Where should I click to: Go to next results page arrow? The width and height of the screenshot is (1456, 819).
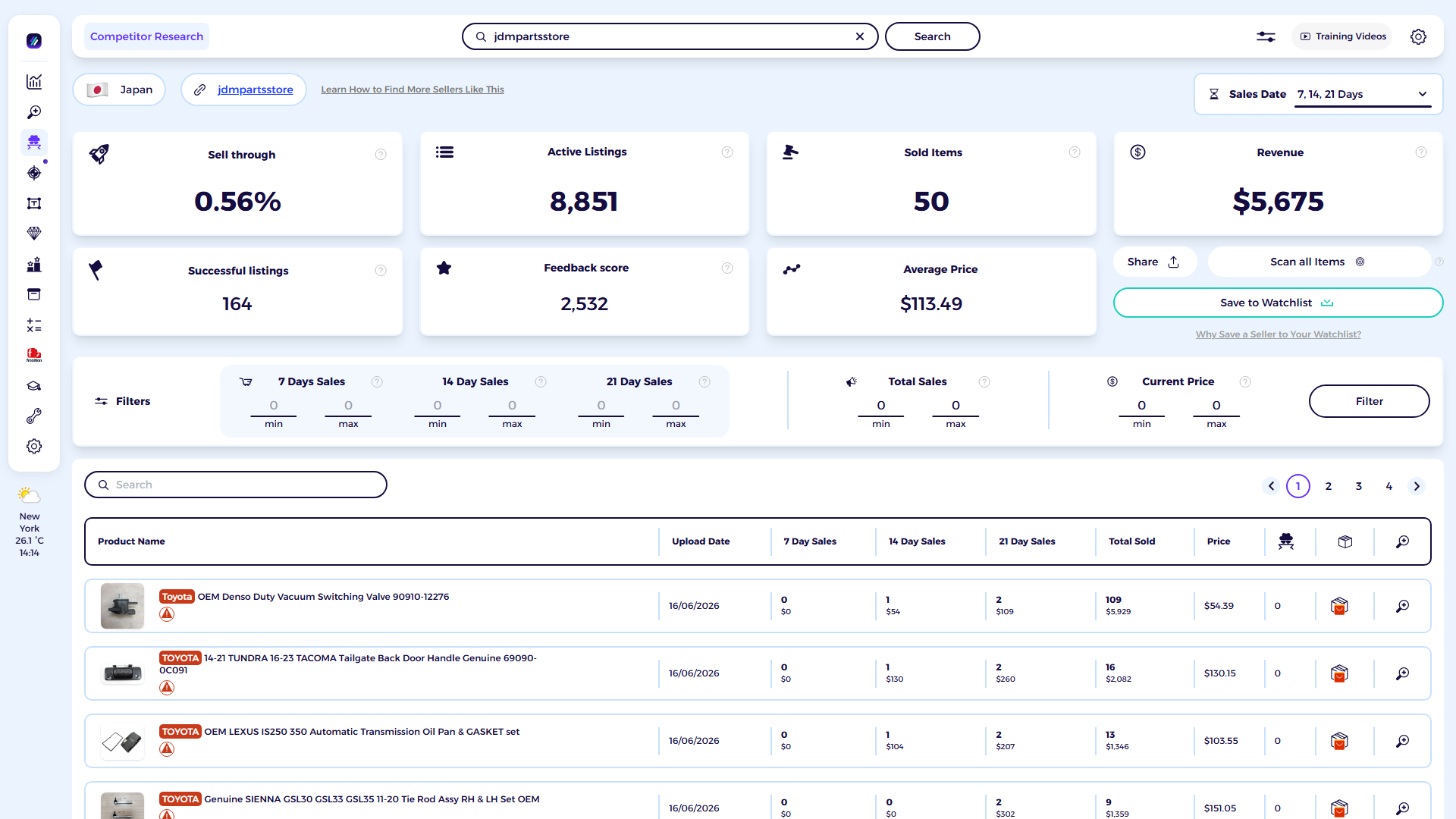[1417, 486]
